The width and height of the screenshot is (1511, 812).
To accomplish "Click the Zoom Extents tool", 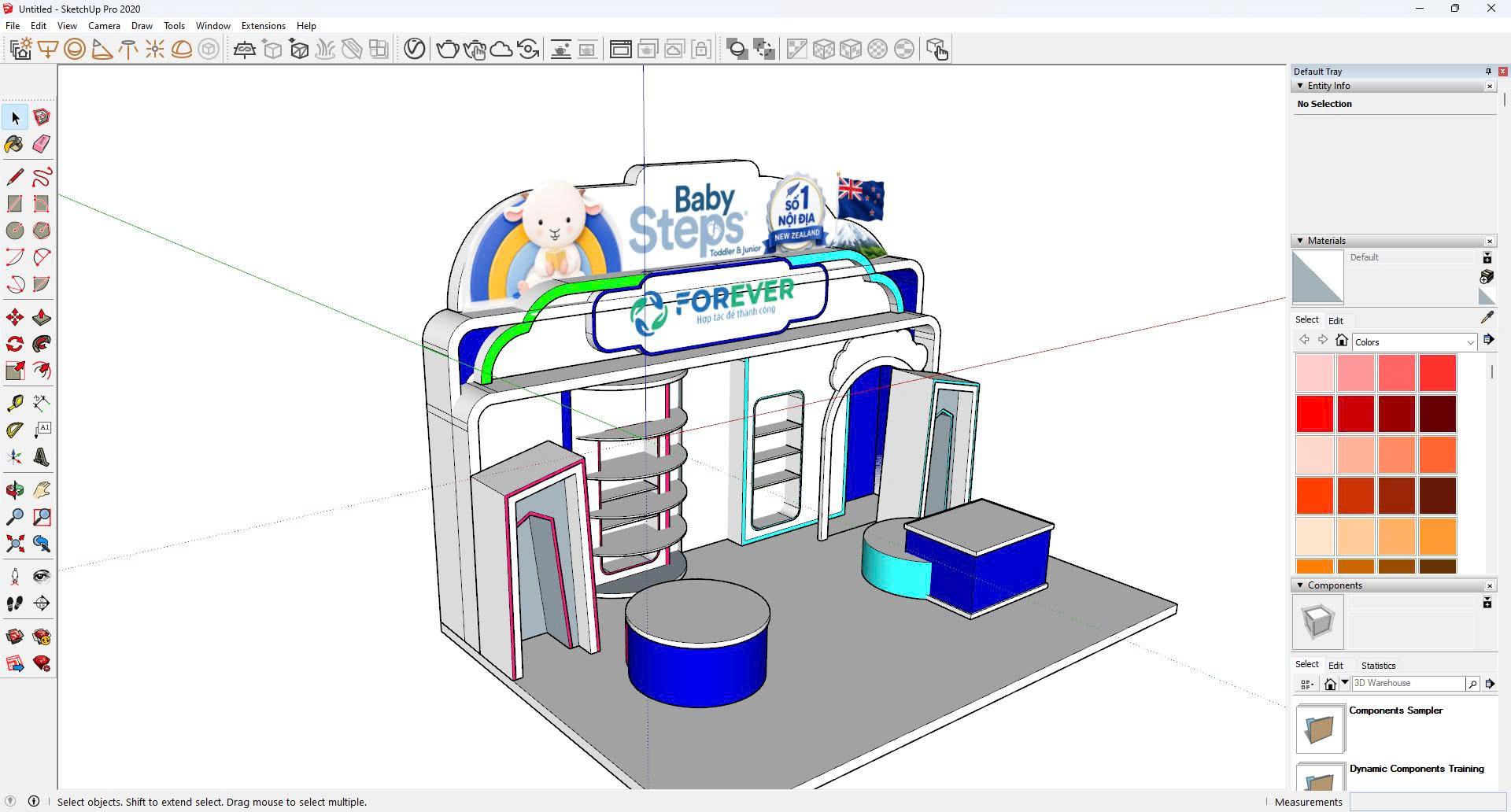I will [x=15, y=544].
